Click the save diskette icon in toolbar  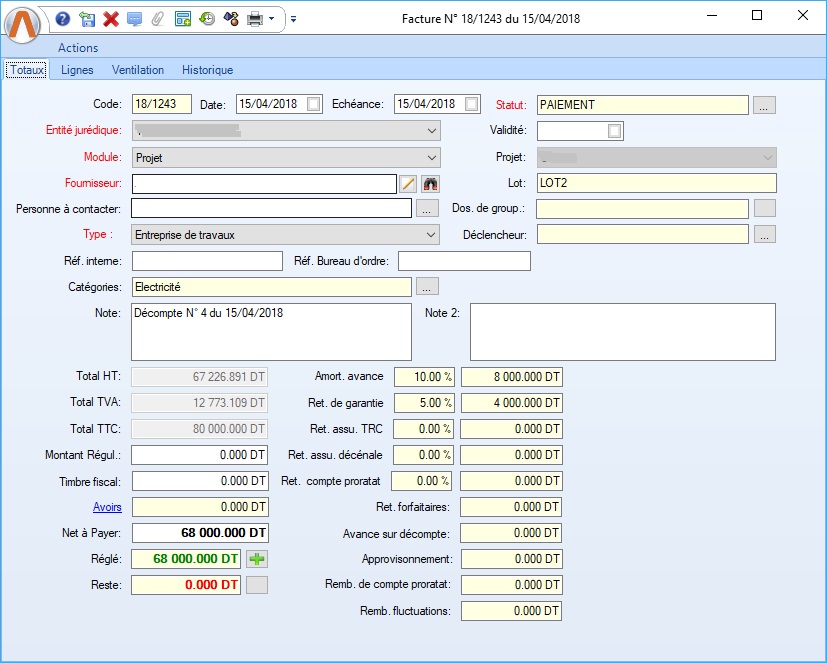click(x=87, y=19)
